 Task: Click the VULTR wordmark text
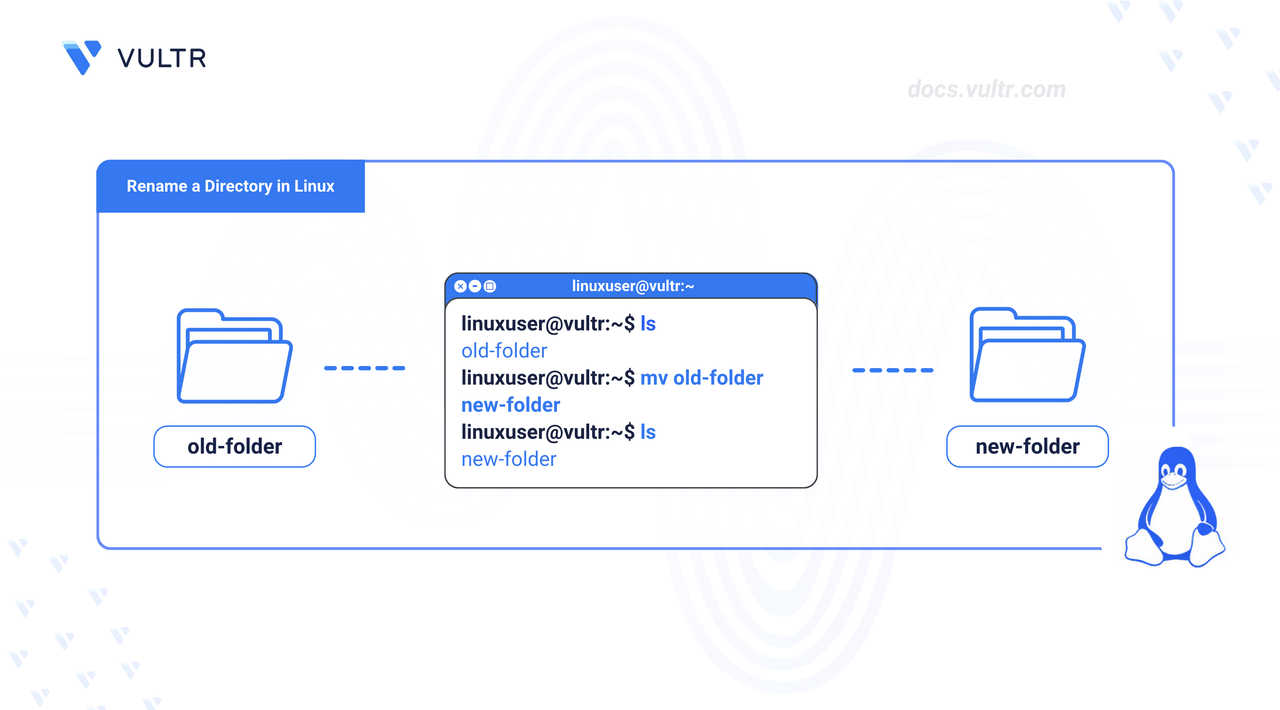click(162, 58)
